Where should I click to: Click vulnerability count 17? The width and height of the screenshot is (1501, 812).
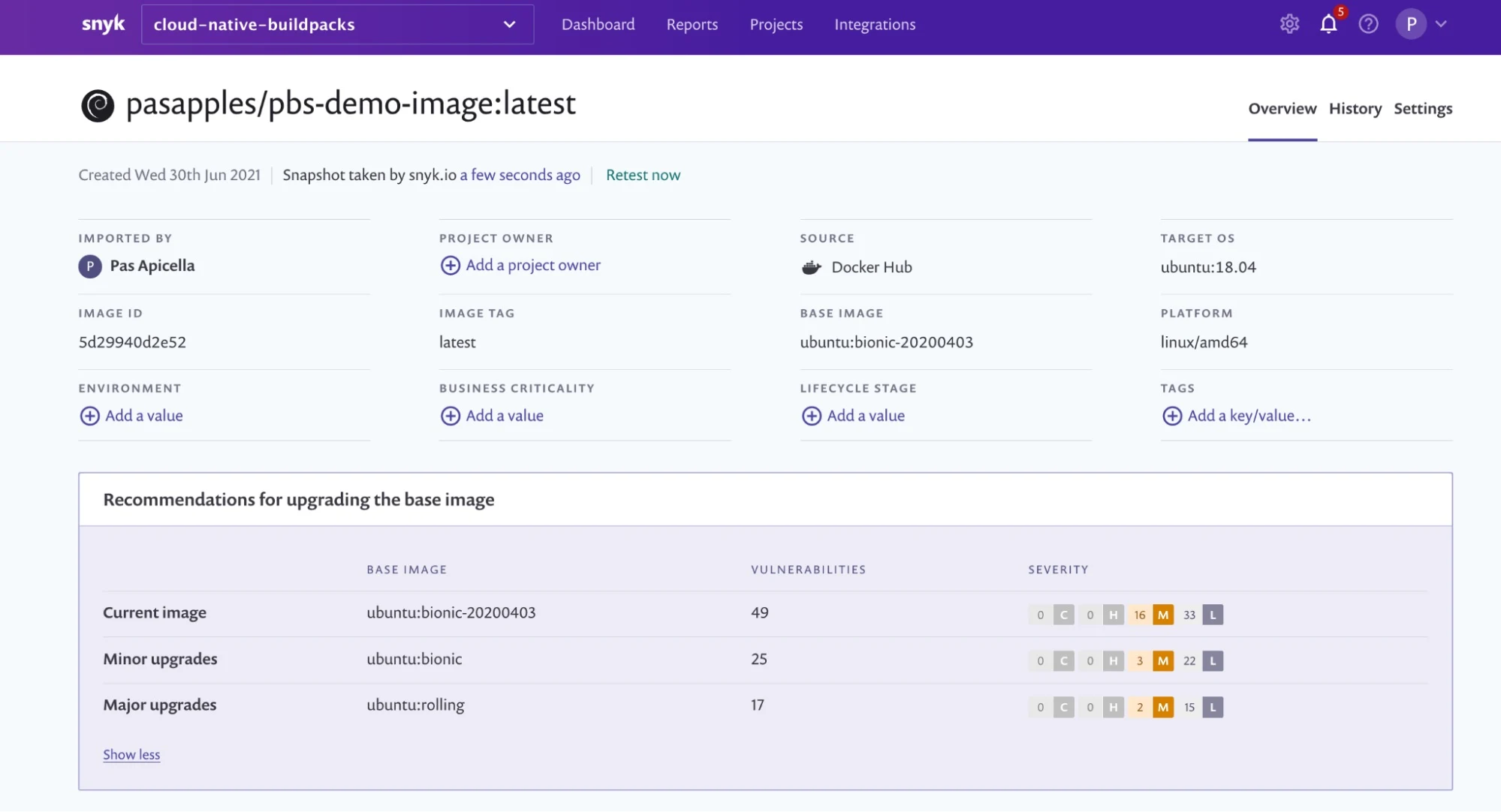pos(757,705)
